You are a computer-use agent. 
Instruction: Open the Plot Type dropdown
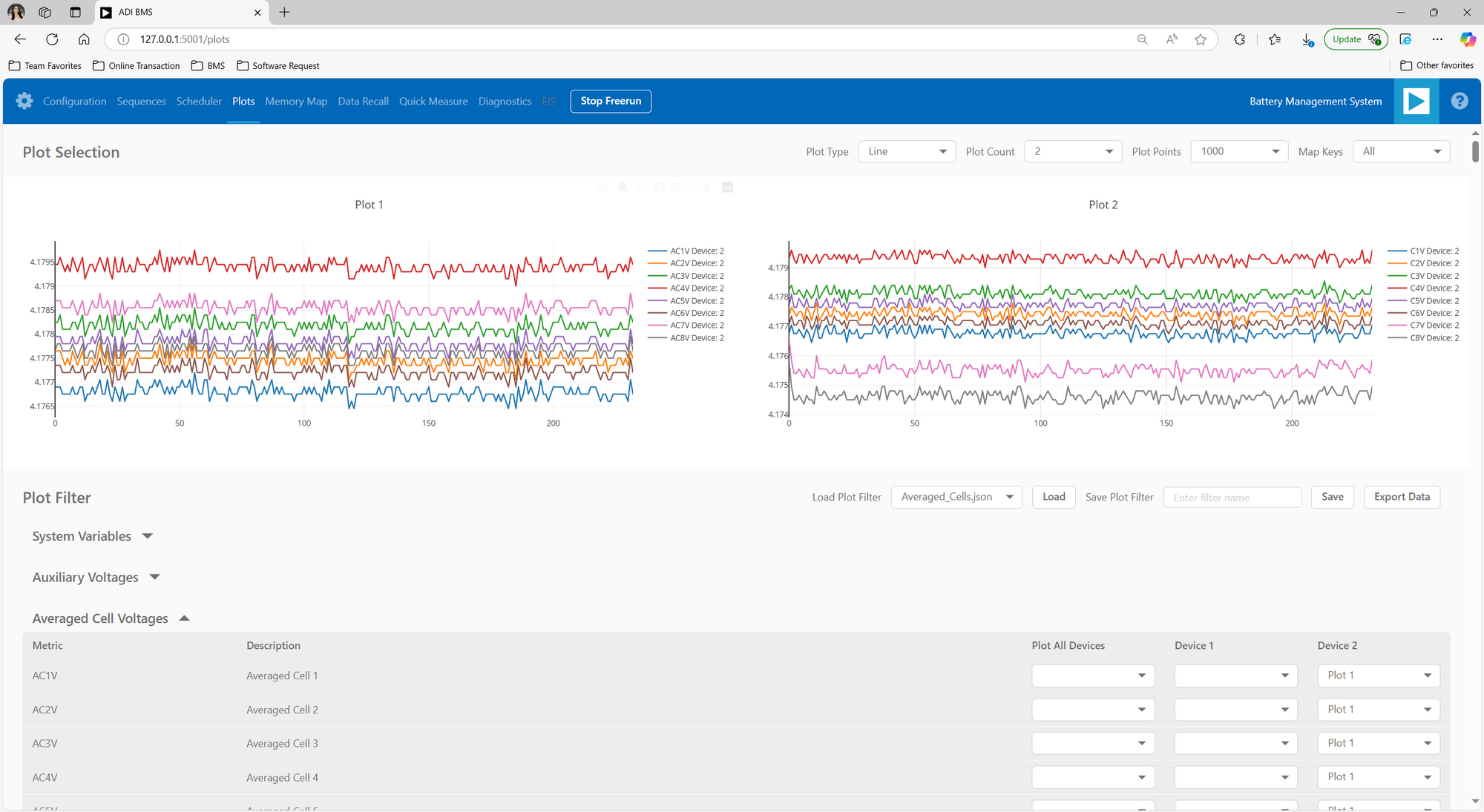pyautogui.click(x=907, y=151)
